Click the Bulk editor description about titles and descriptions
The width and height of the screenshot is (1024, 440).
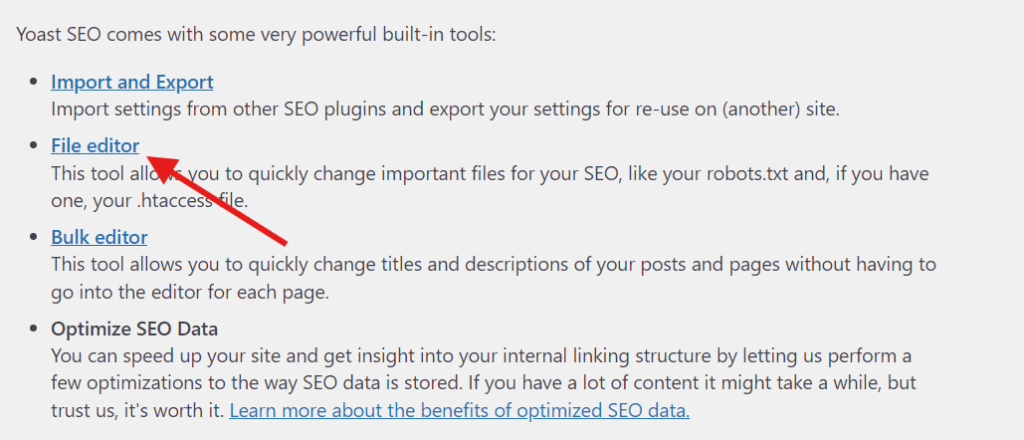[494, 278]
